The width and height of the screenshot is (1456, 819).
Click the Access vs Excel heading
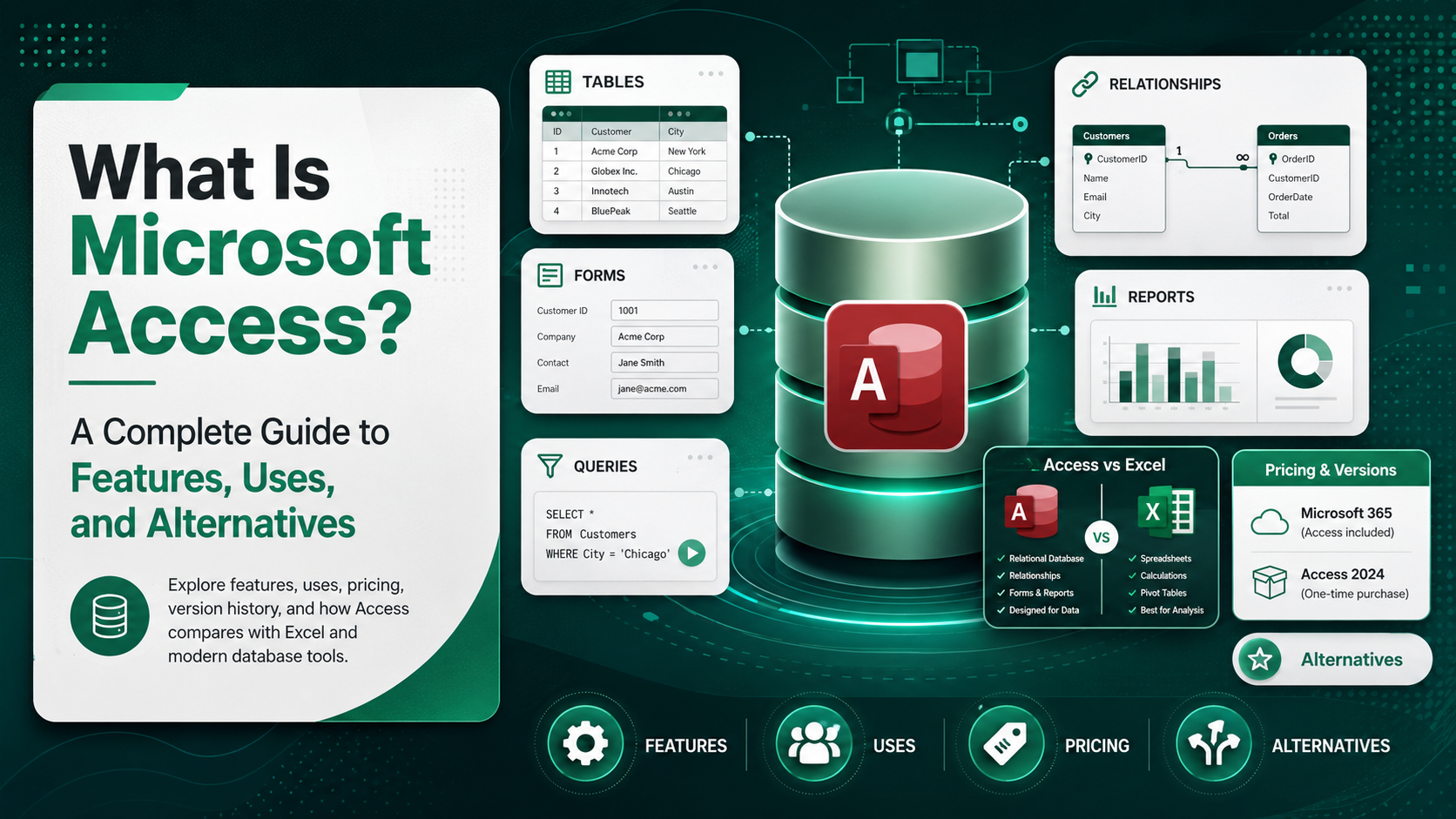[1104, 465]
